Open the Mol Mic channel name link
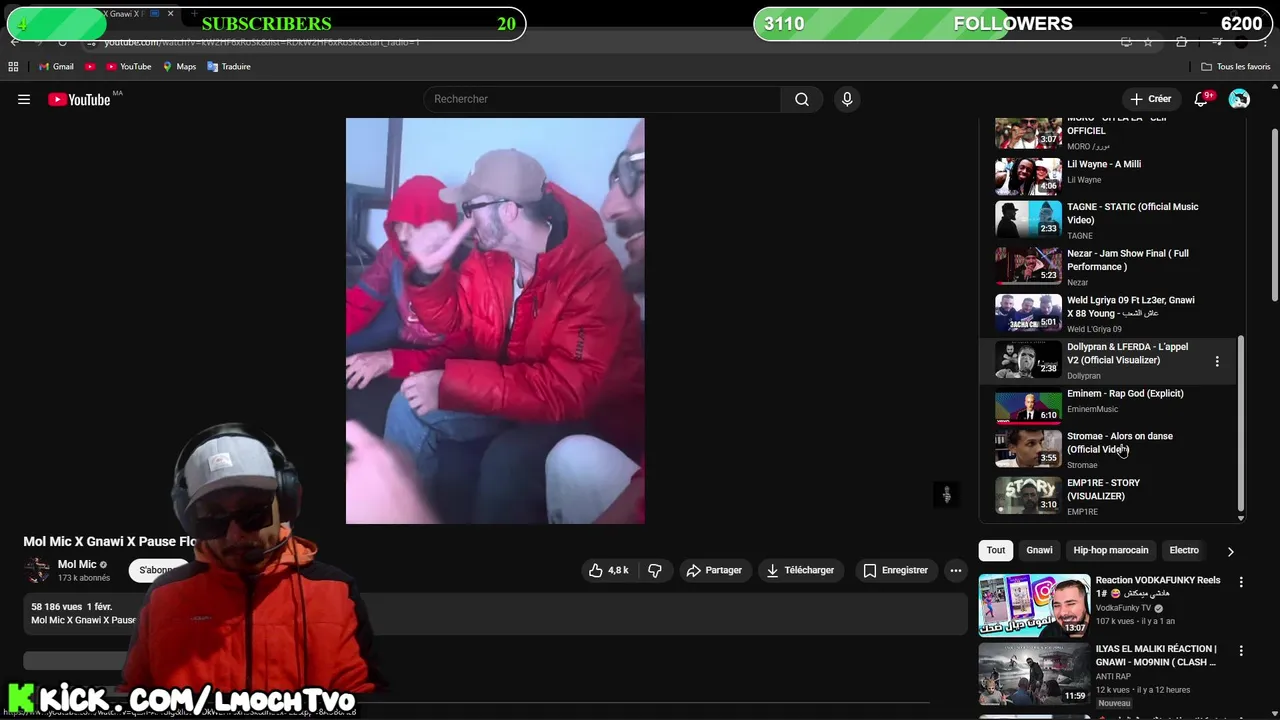This screenshot has height=720, width=1280. (x=77, y=564)
